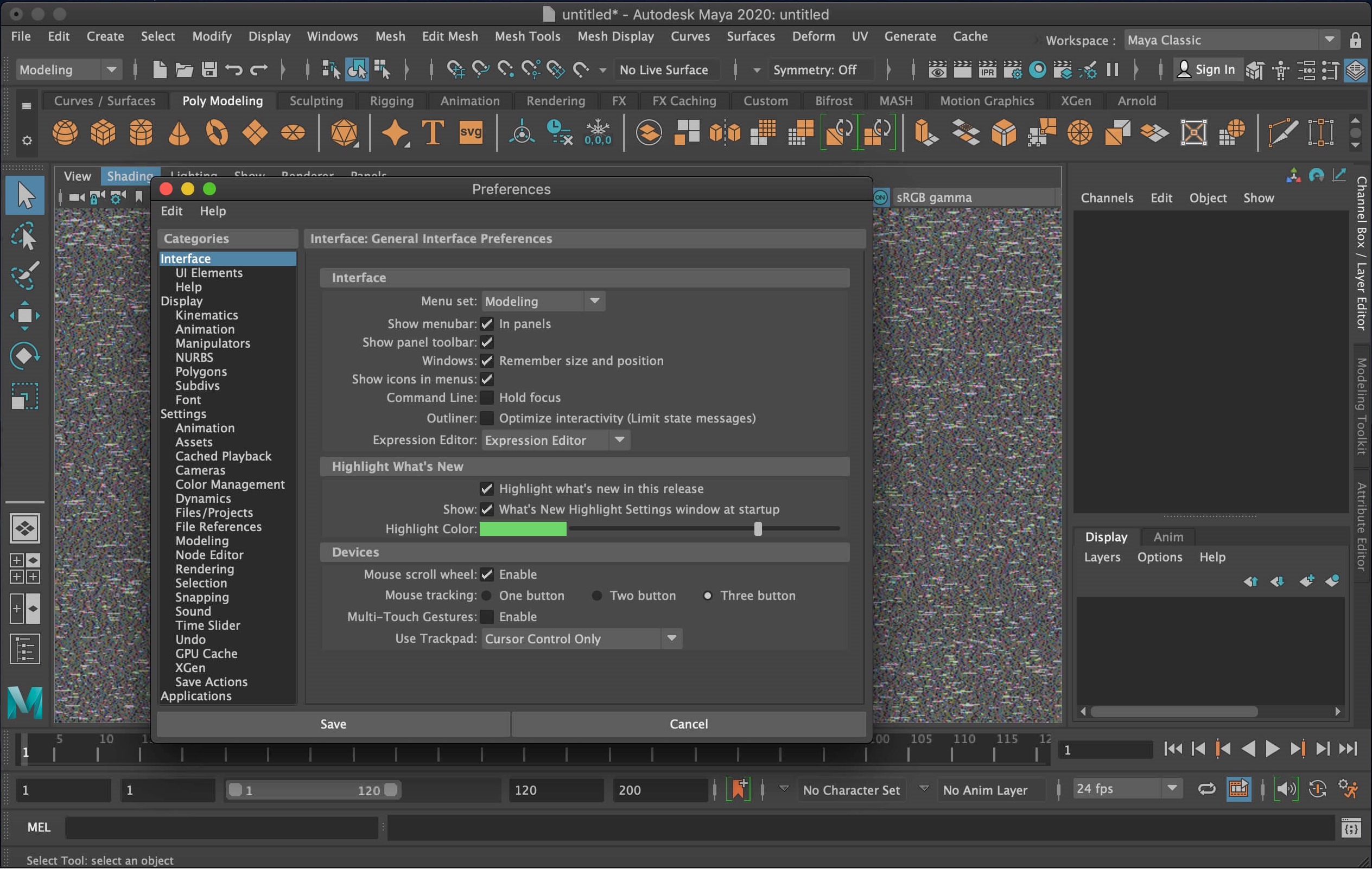Click the range slider bar 1 to 120
The height and width of the screenshot is (869, 1372).
pos(313,790)
